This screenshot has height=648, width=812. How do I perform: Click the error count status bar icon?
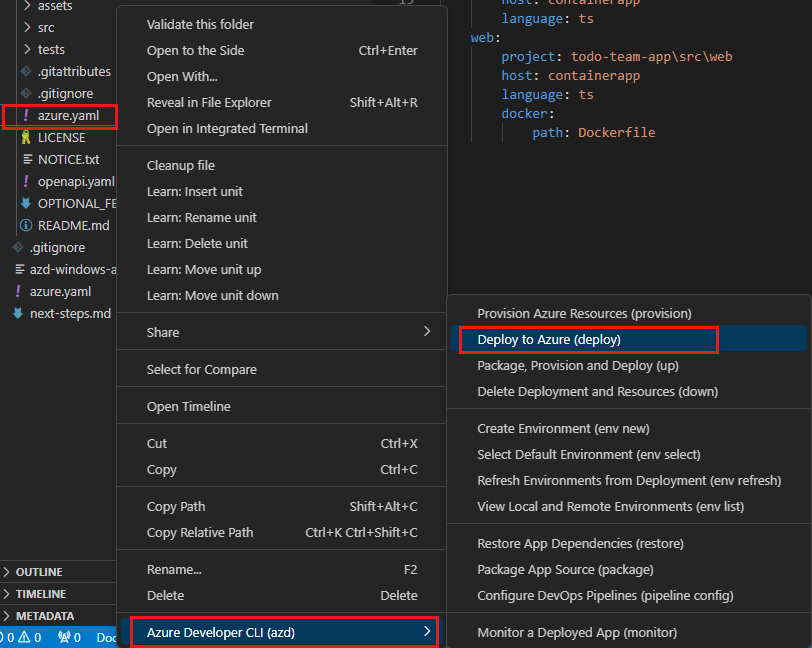coord(2,638)
